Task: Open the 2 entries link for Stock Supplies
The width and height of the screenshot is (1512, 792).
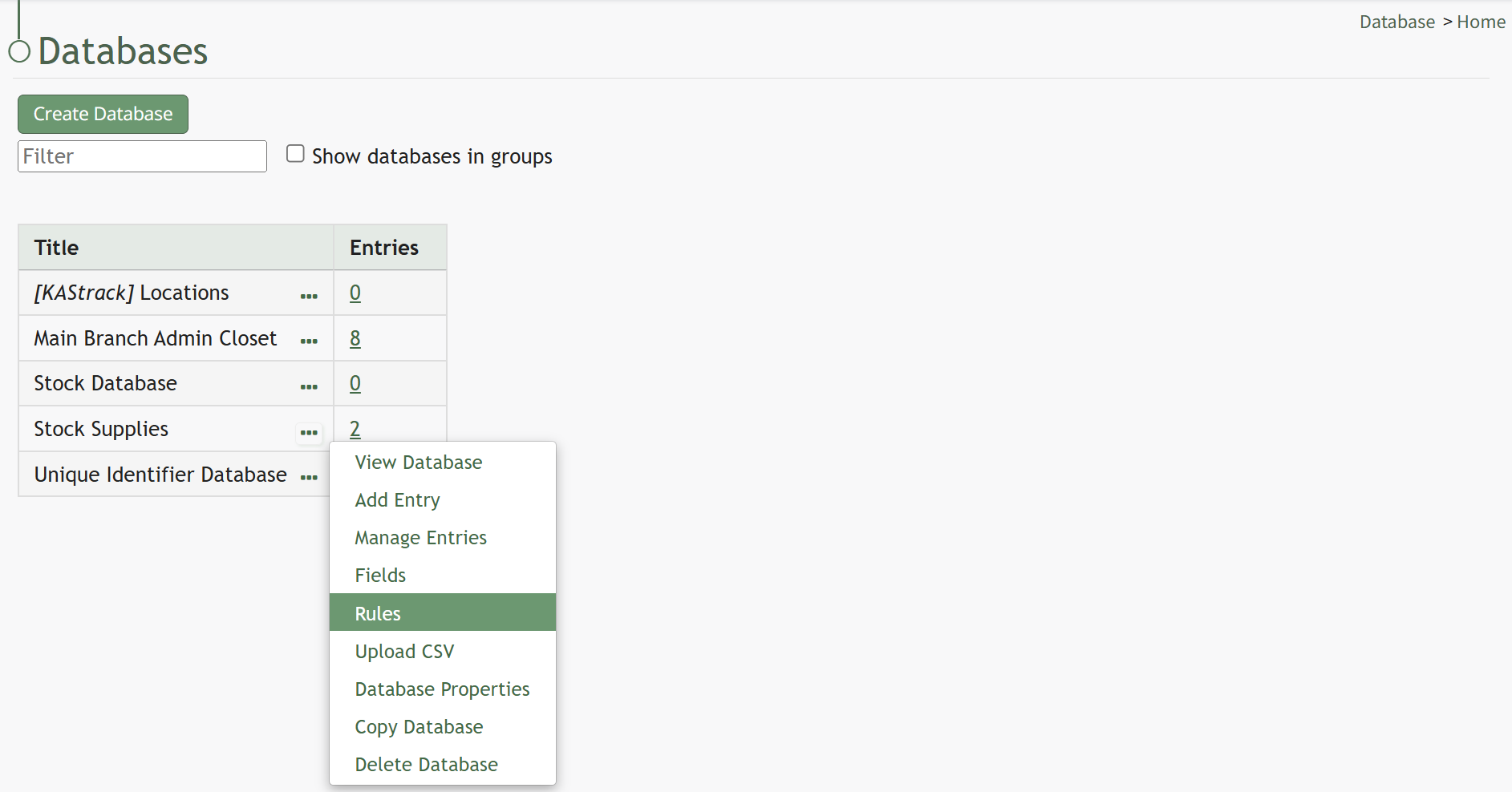Action: 355,429
